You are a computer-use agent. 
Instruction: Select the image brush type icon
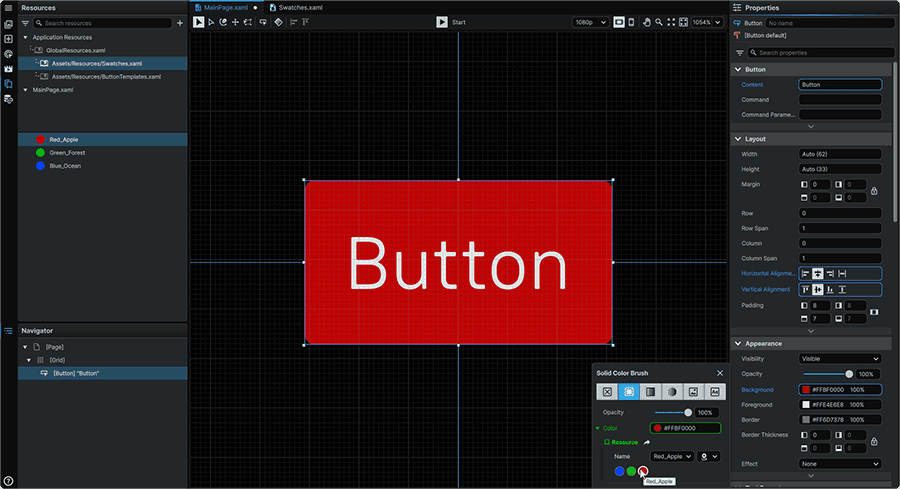(x=693, y=392)
